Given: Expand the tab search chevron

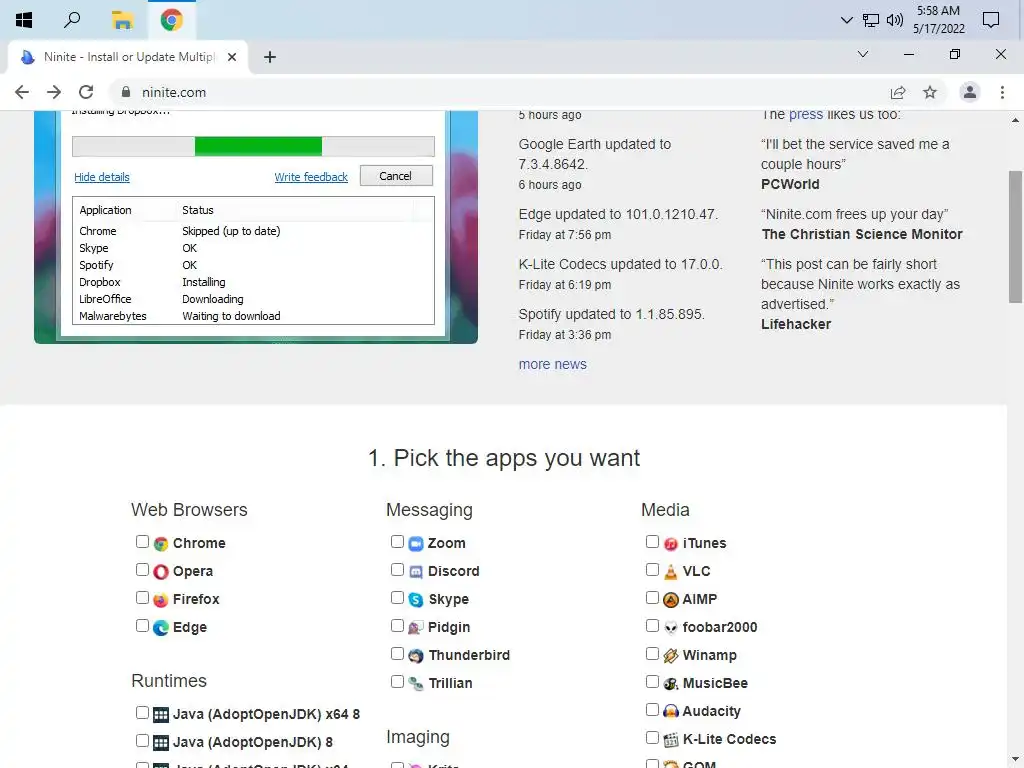Looking at the screenshot, I should pyautogui.click(x=863, y=54).
